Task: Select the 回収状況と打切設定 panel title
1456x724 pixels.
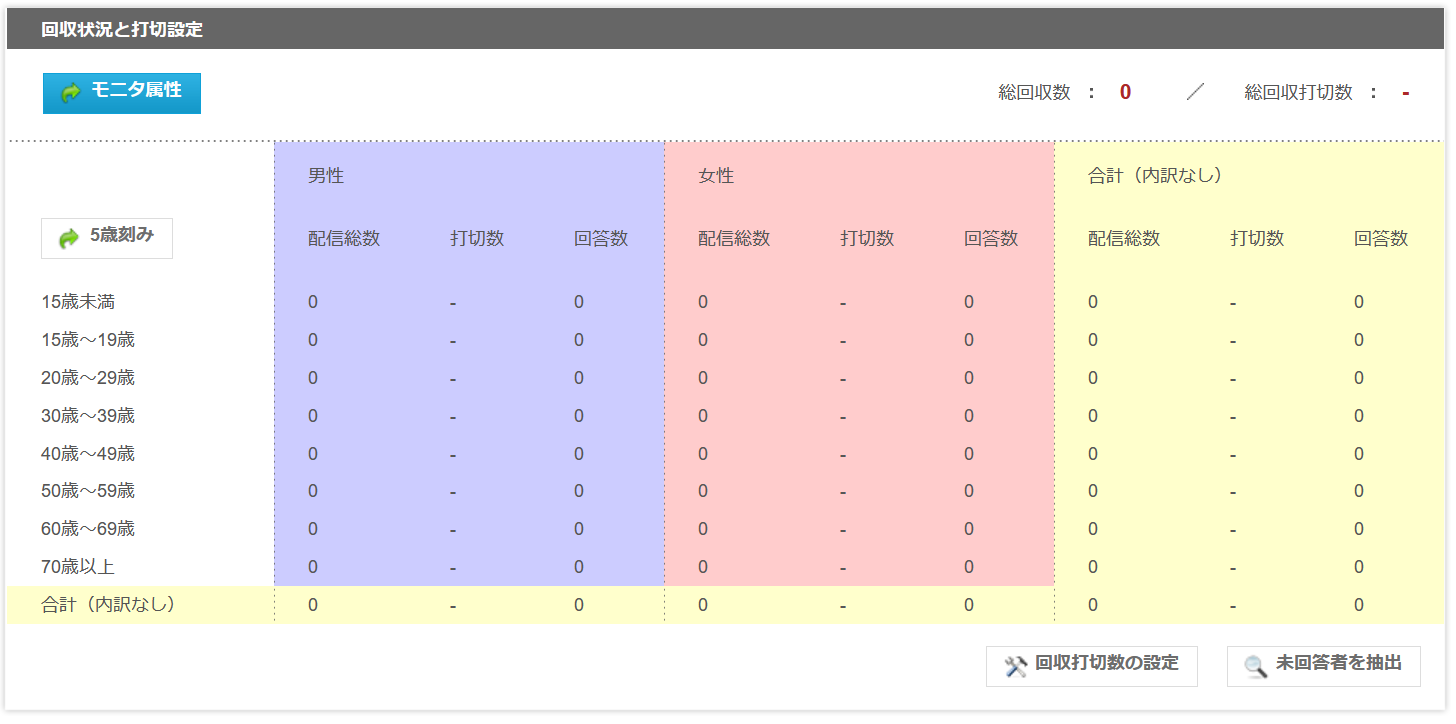Action: (122, 30)
